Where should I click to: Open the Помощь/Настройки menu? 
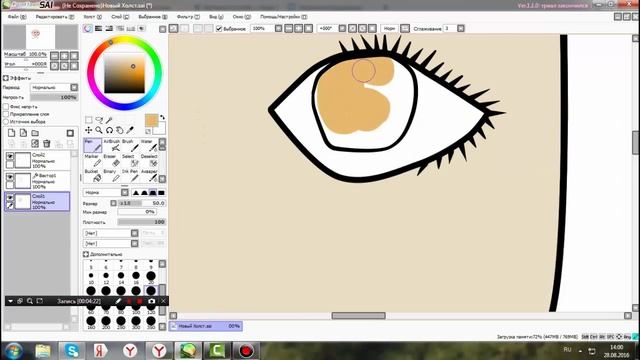click(284, 17)
